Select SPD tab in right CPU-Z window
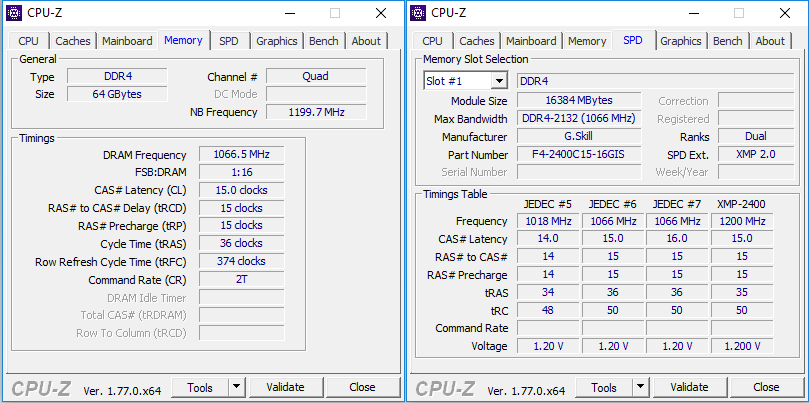809x403 pixels. point(633,40)
